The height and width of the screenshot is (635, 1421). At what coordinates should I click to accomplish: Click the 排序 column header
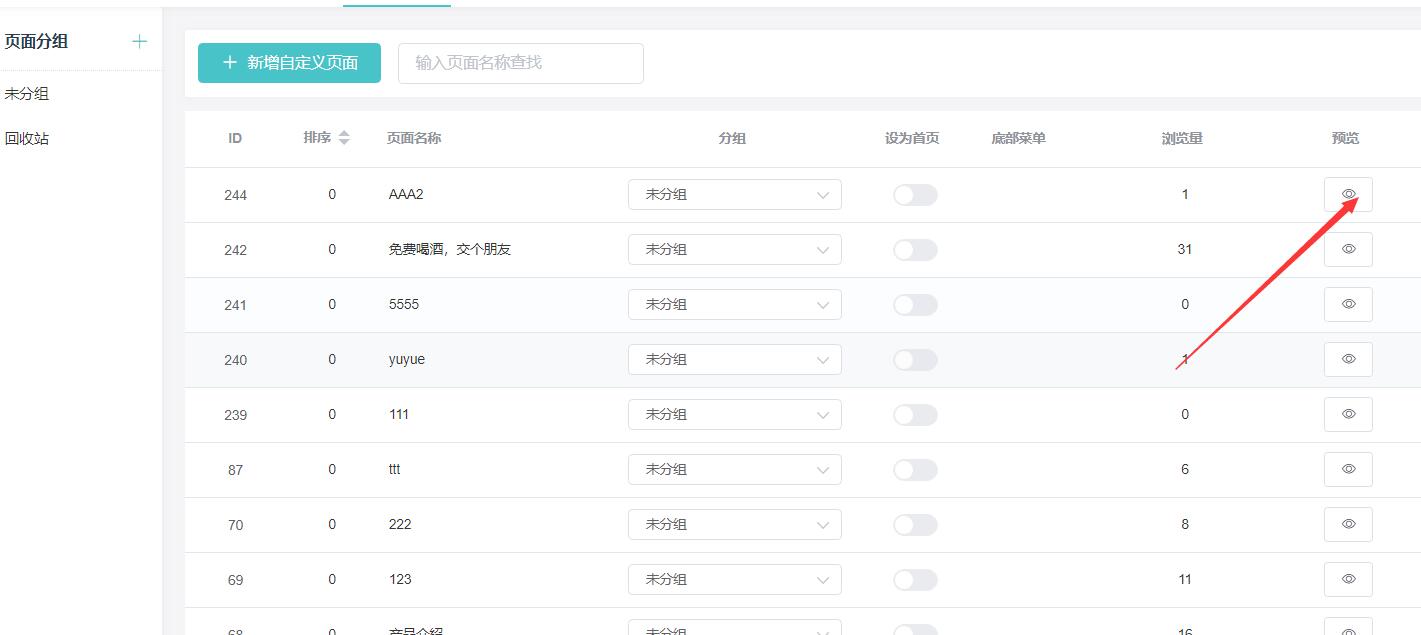tap(317, 138)
